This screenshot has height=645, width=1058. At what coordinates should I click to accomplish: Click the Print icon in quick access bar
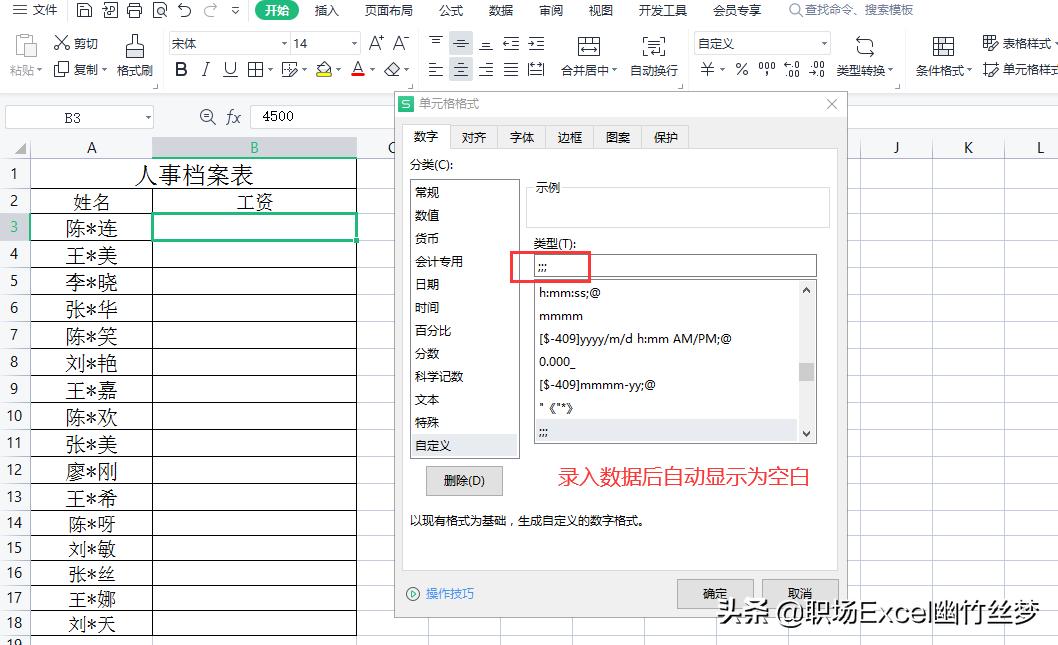(132, 11)
